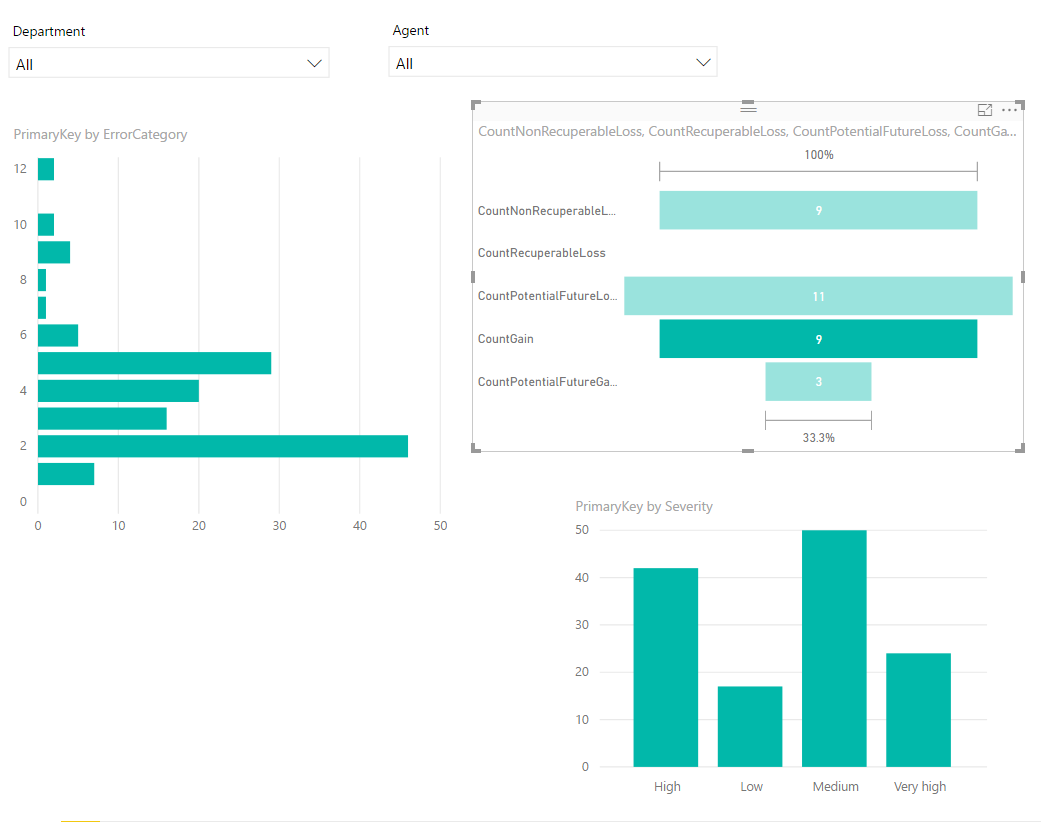Click the PrimaryKey by ErrorCategory title
This screenshot has width=1041, height=822.
point(100,135)
